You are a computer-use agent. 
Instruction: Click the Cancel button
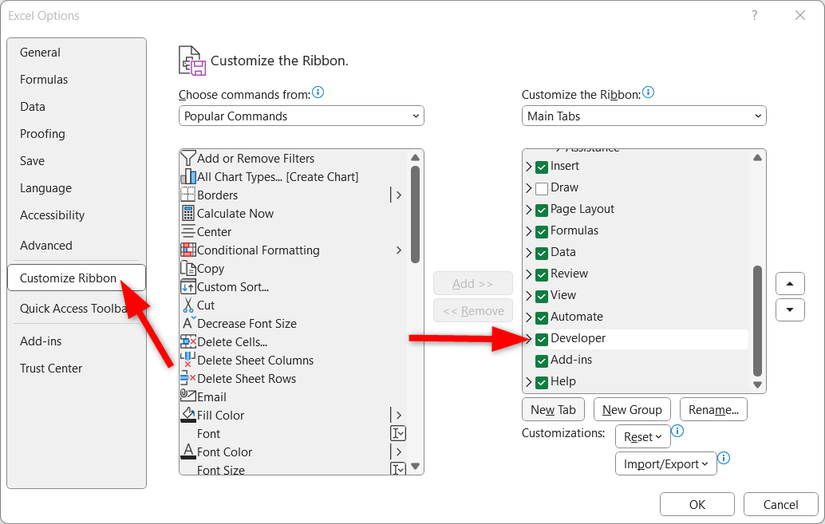(781, 505)
